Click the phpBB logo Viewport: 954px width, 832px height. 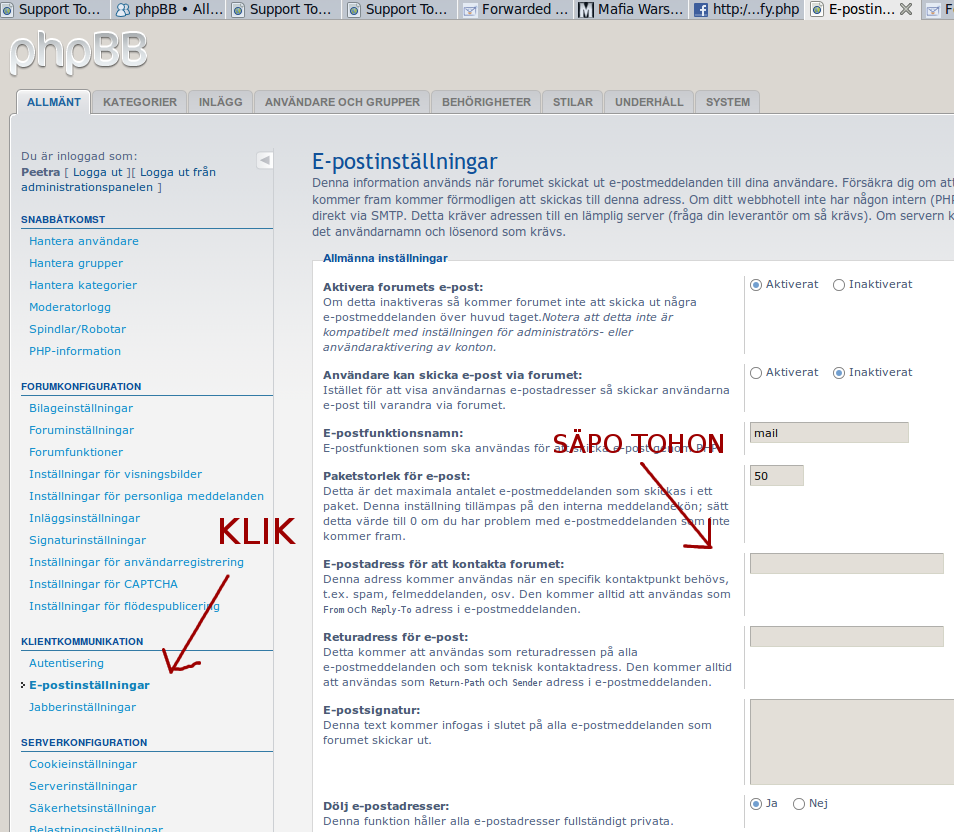click(78, 50)
